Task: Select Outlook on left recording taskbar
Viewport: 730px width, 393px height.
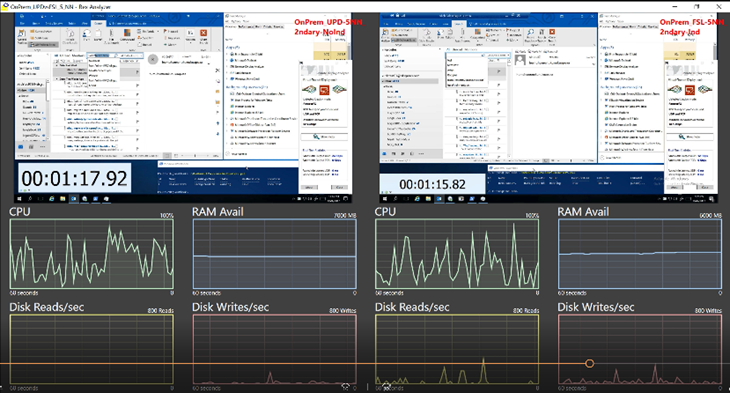Action: click(x=74, y=199)
